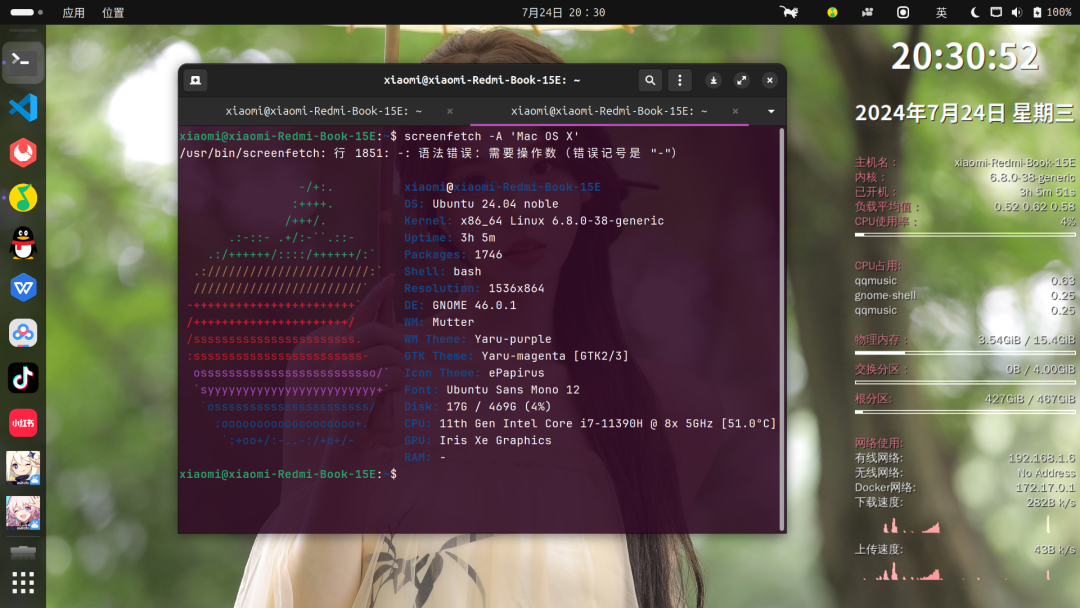The image size is (1080, 608).
Task: Show applications grid at dock bottom
Action: pyautogui.click(x=23, y=582)
